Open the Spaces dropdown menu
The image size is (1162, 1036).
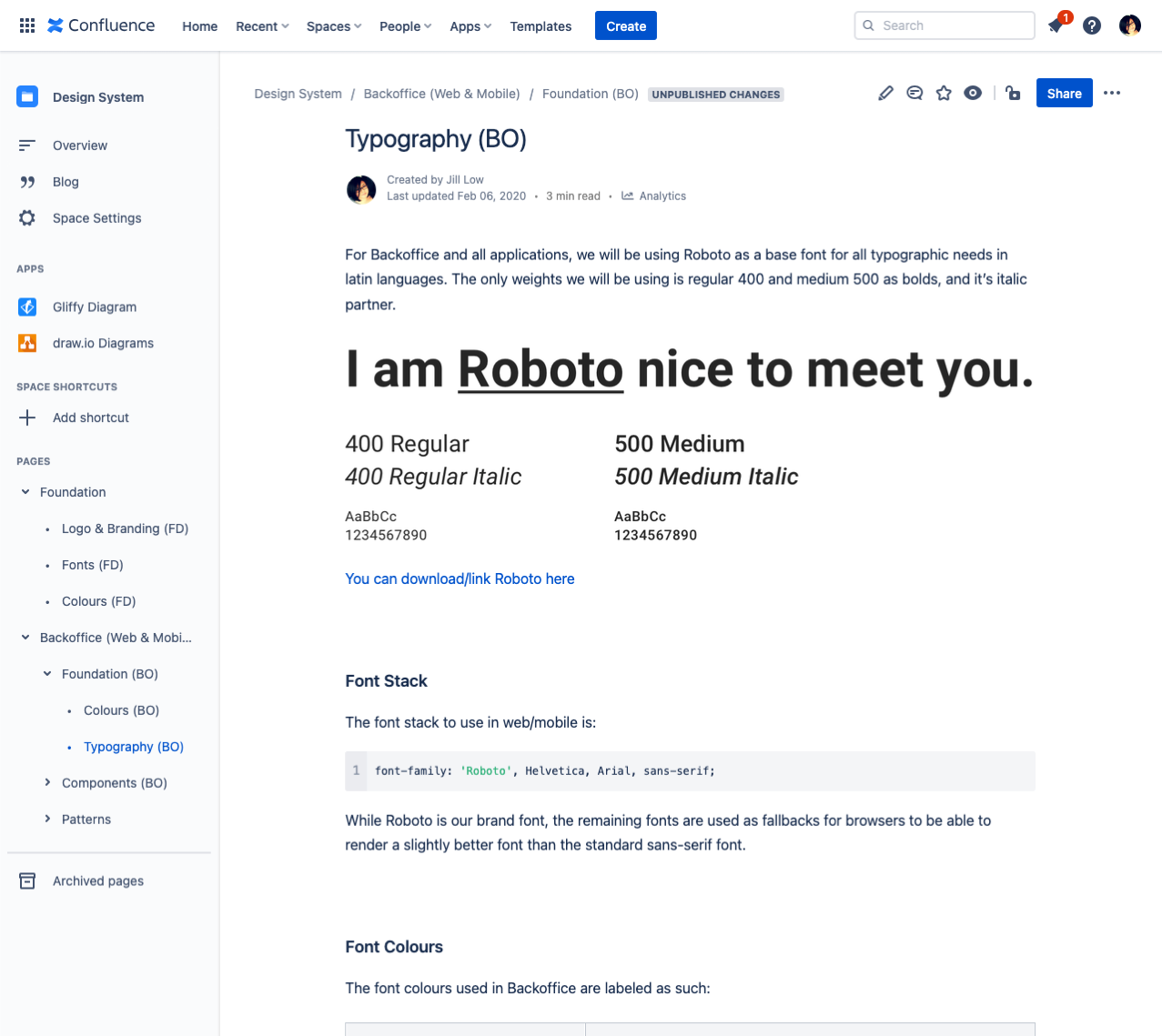(334, 26)
